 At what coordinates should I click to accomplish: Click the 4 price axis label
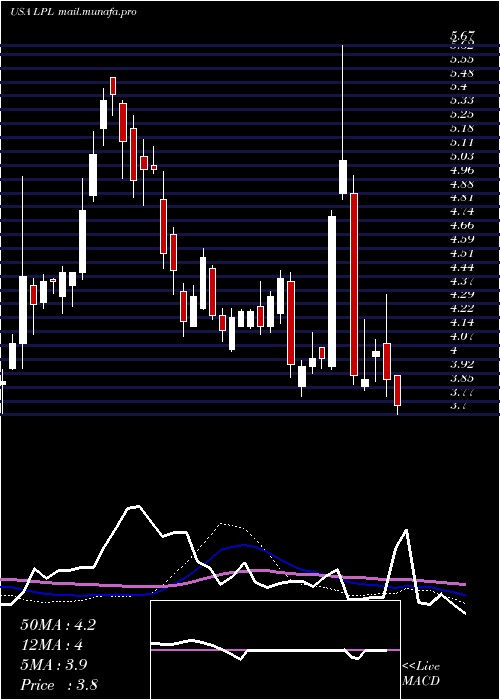click(x=454, y=350)
